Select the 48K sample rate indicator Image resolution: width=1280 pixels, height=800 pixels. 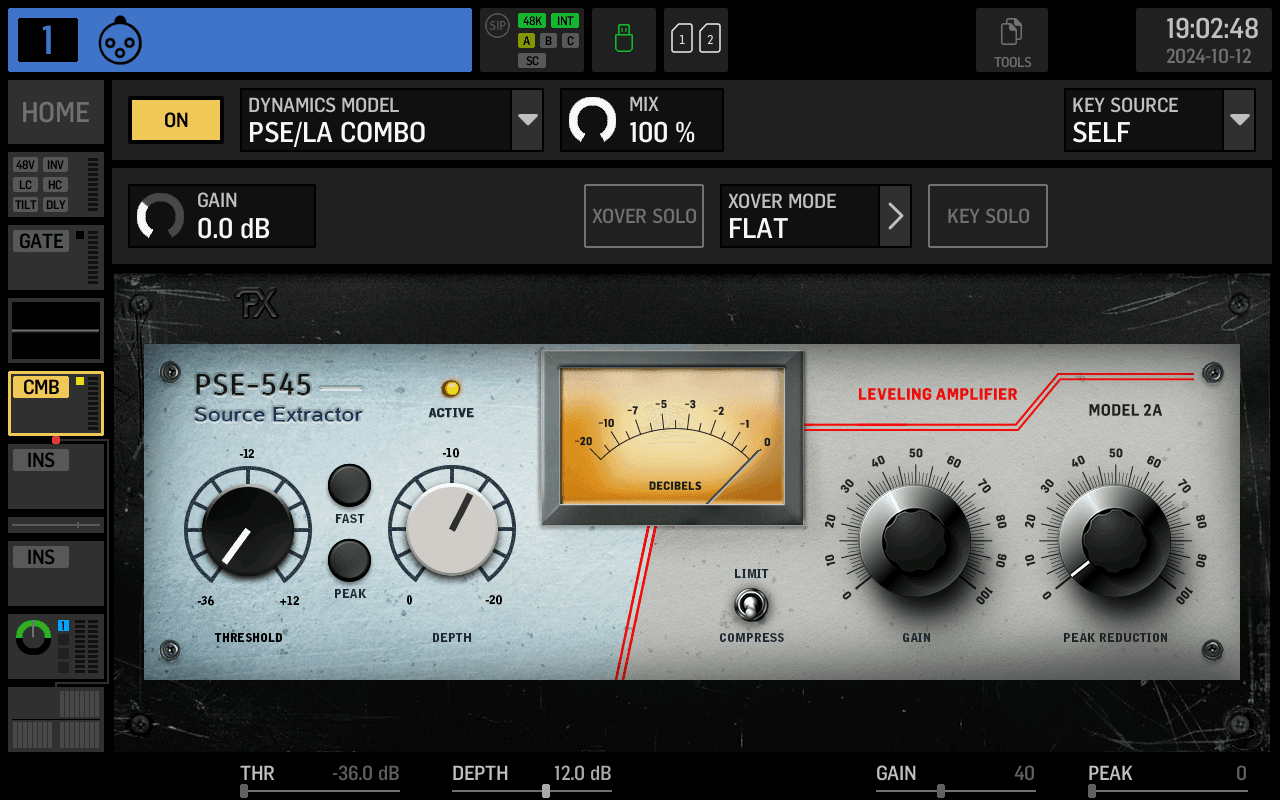coord(532,21)
